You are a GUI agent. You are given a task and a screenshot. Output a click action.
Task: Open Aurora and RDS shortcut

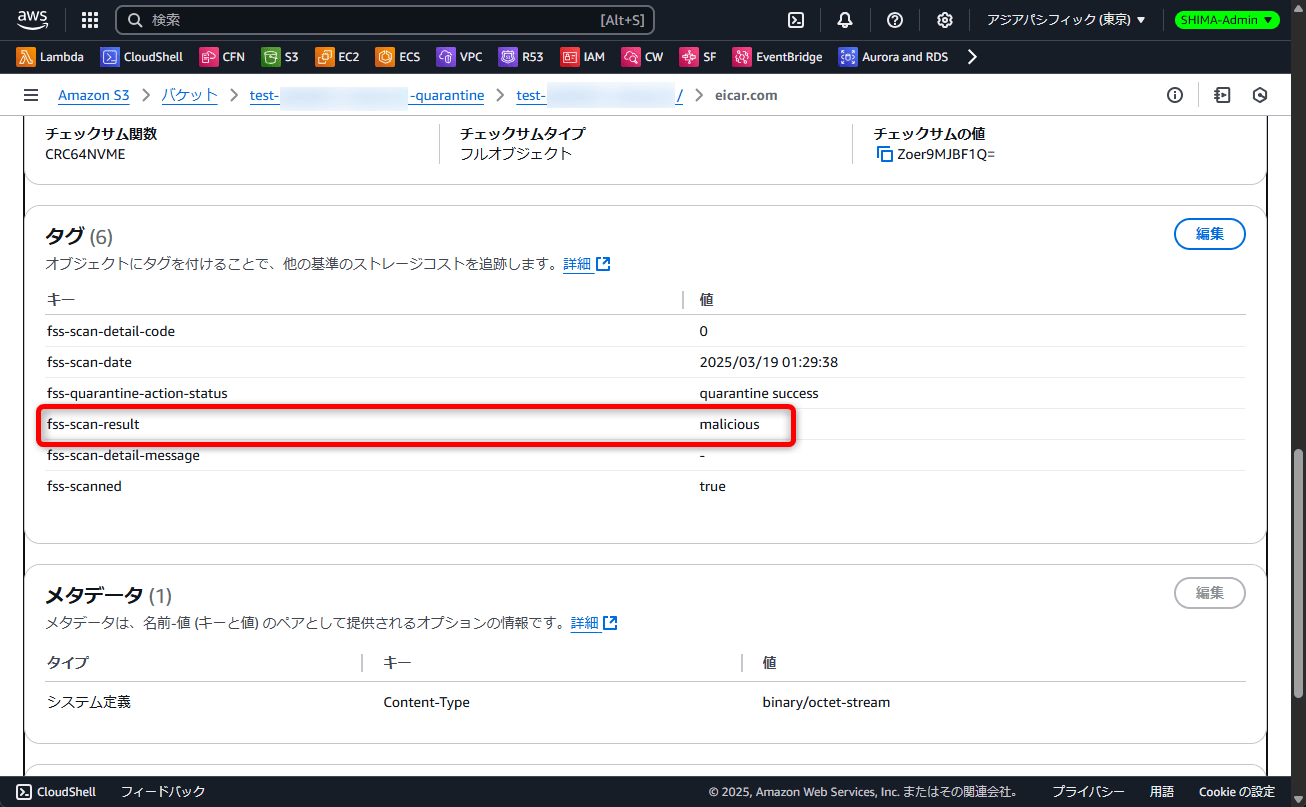point(894,57)
